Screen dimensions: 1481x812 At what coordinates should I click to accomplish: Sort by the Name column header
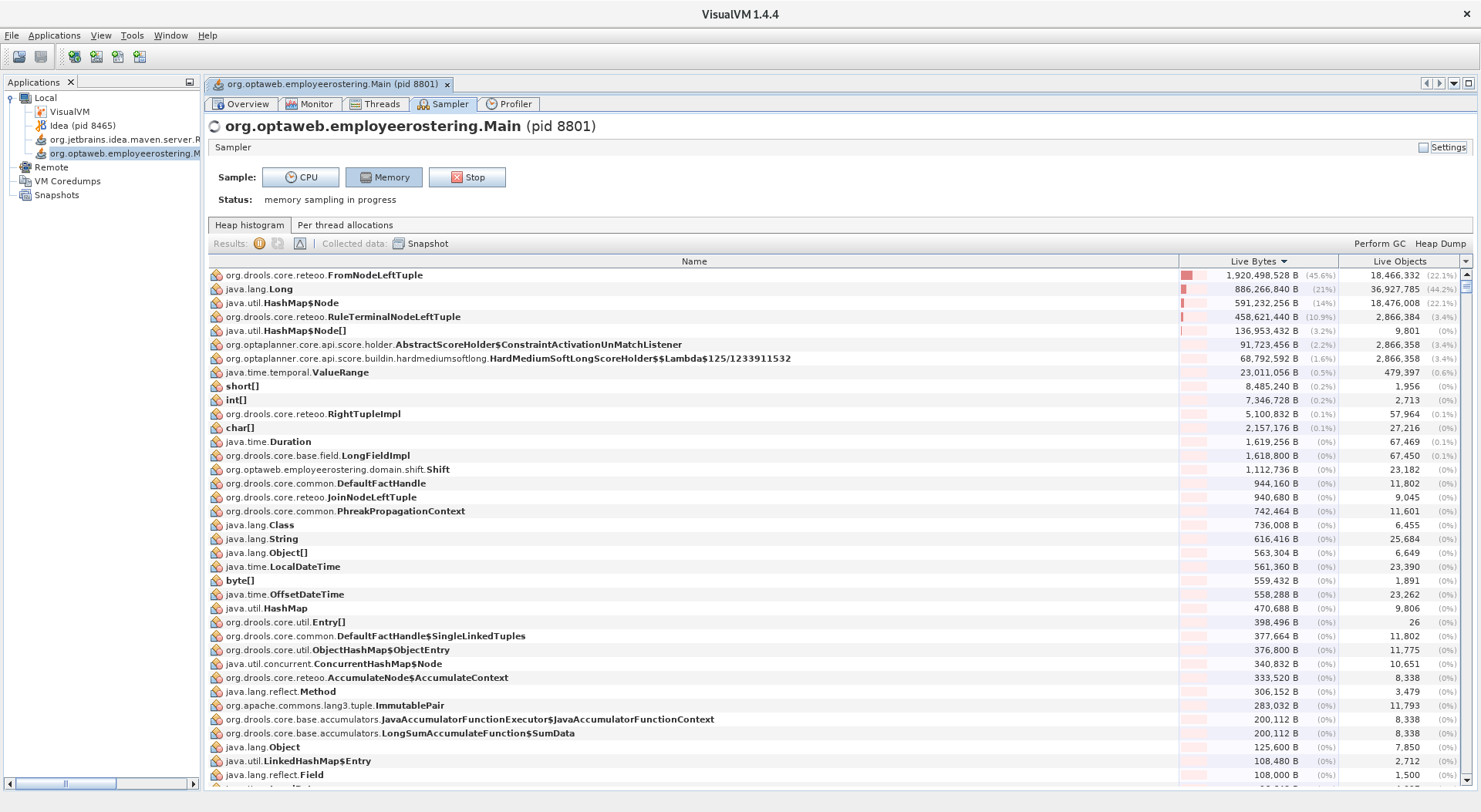[693, 261]
